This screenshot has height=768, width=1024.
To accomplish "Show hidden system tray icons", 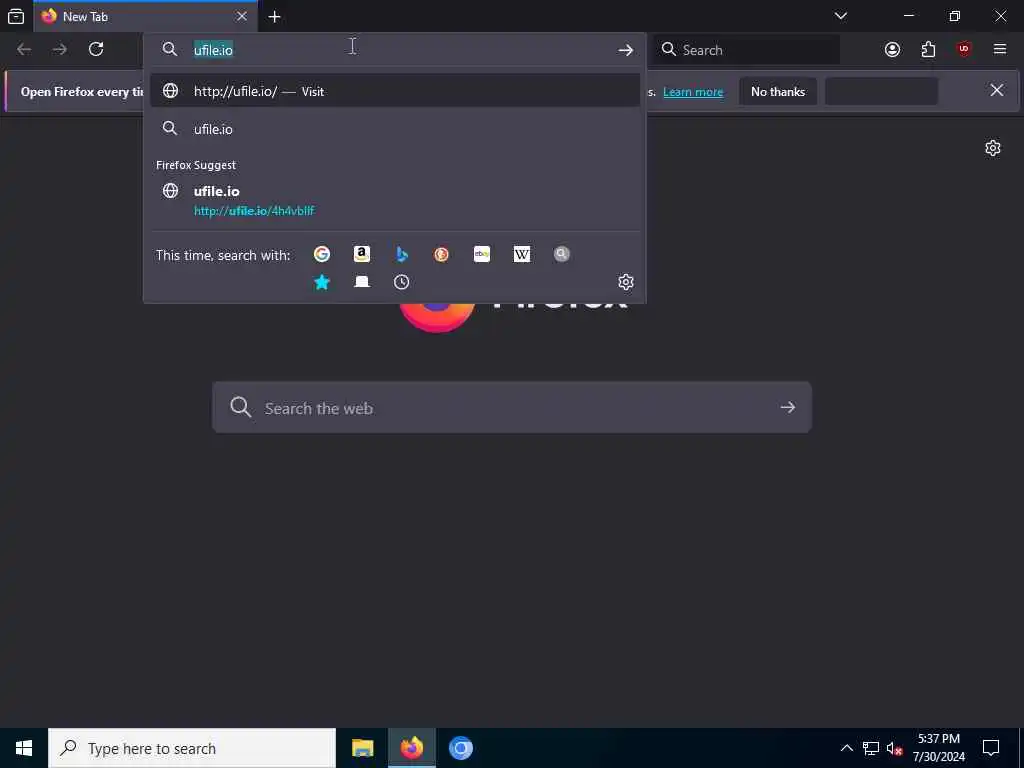I will click(846, 748).
